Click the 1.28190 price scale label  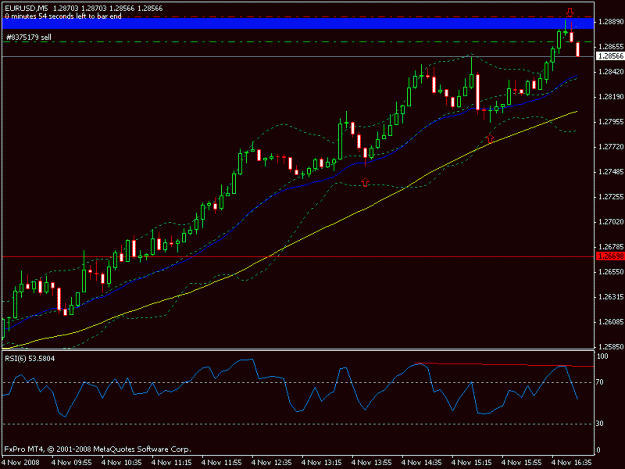tap(611, 97)
